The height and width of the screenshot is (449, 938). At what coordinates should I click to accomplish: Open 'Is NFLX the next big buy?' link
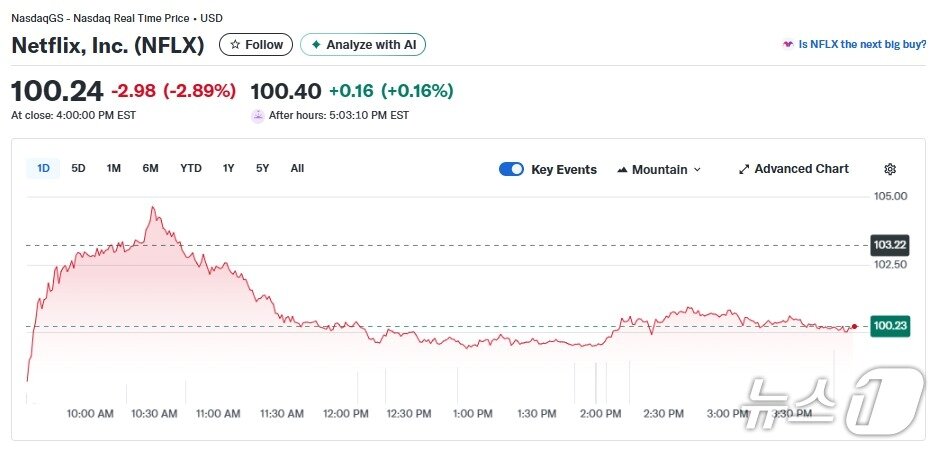(861, 45)
